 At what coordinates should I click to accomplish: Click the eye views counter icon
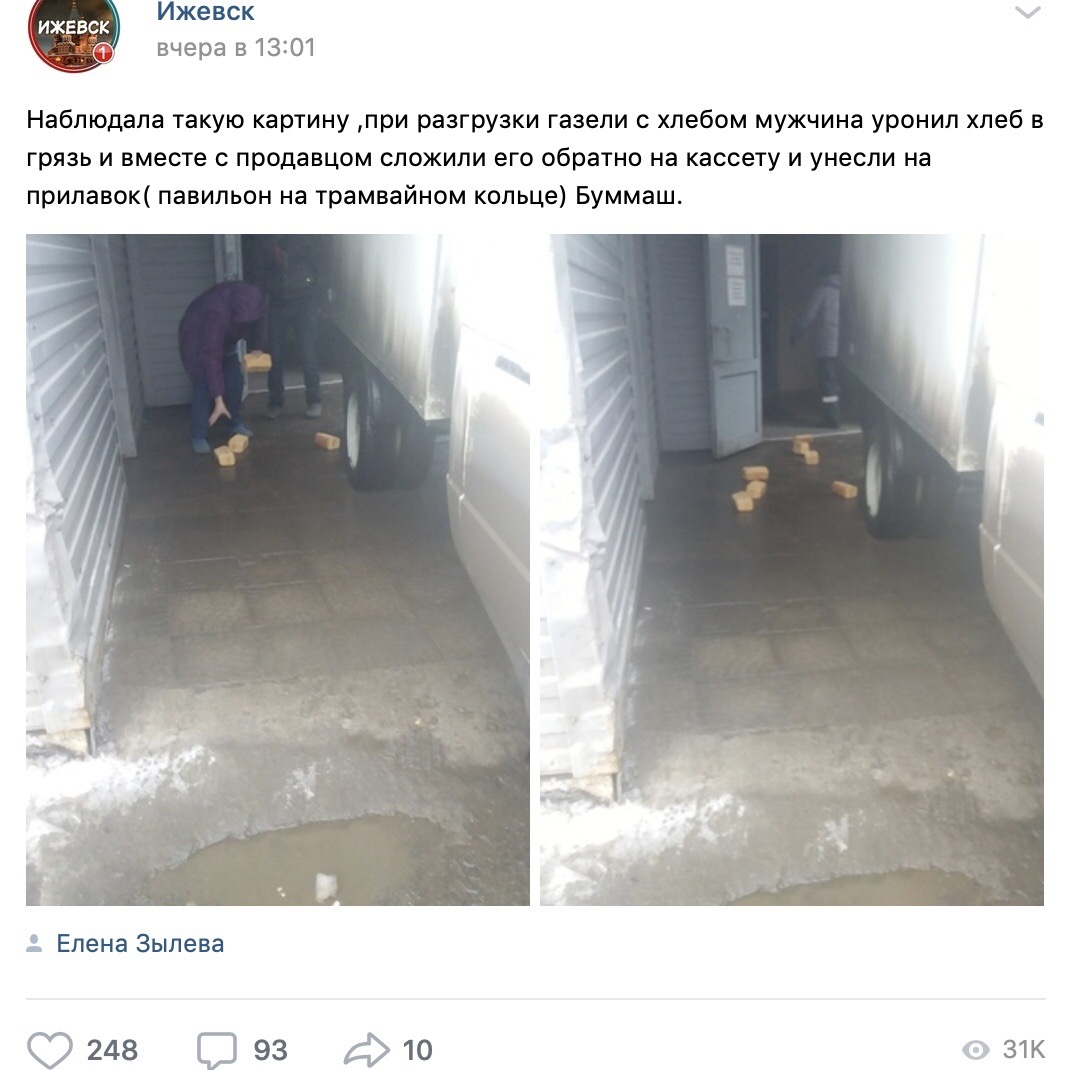tap(975, 1049)
